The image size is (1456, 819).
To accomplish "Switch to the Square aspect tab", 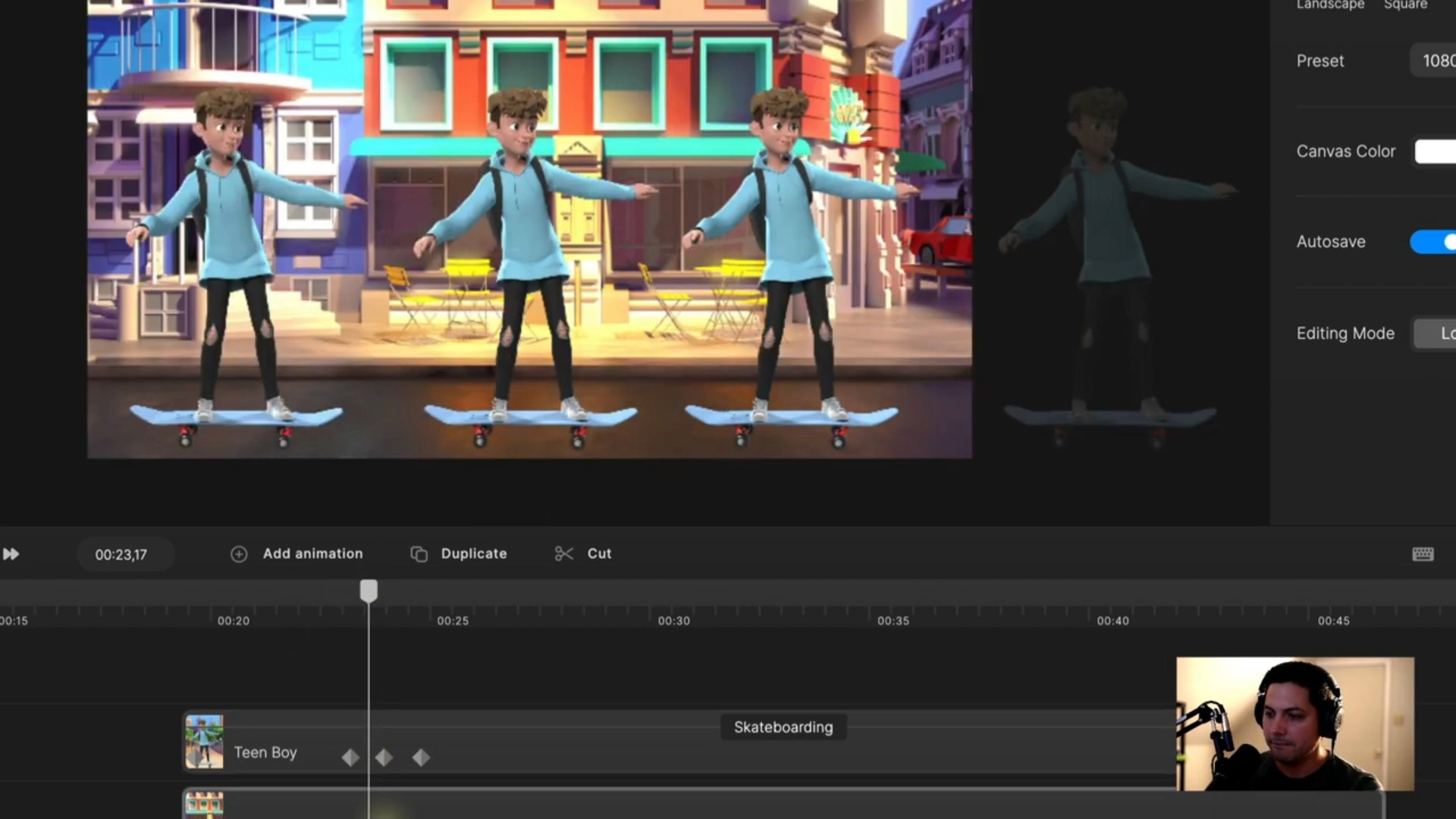I will tap(1405, 5).
